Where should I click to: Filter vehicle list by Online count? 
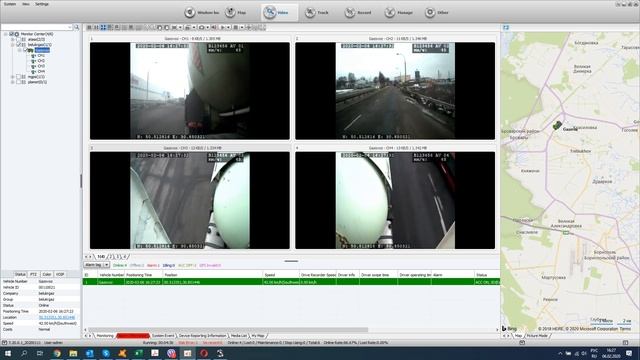click(120, 265)
